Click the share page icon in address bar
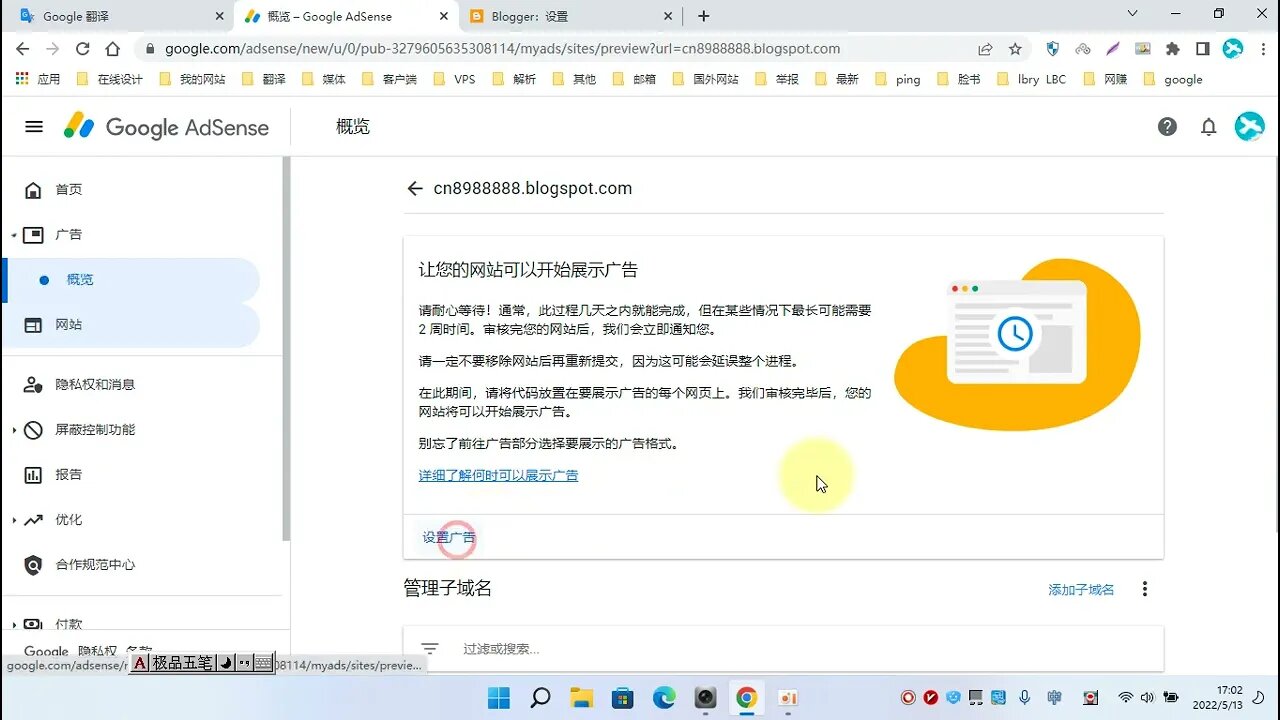 [x=985, y=48]
